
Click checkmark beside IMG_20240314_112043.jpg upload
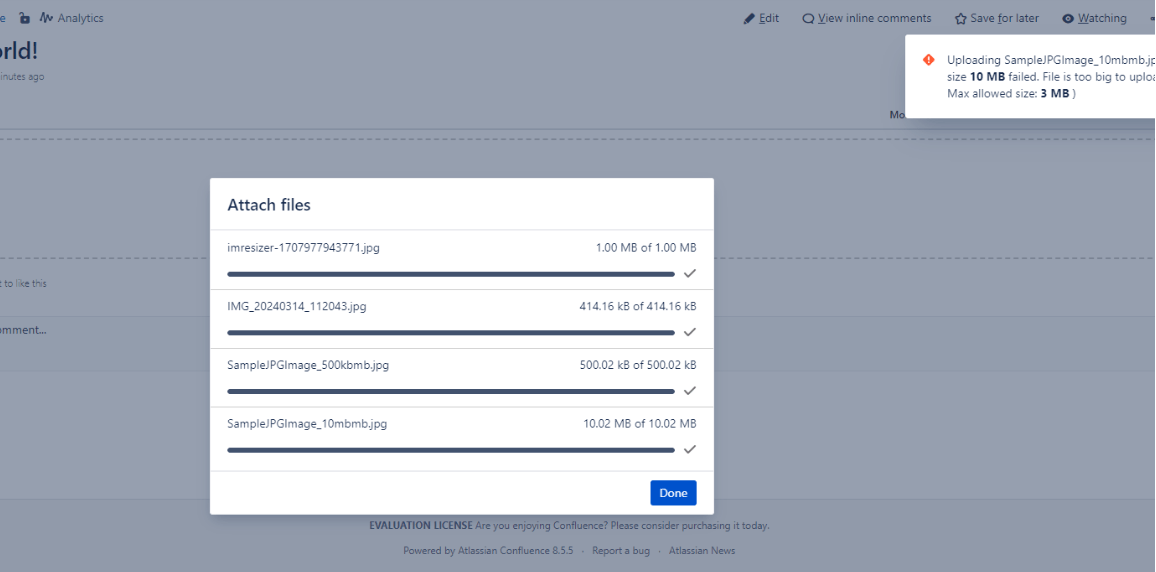point(689,332)
